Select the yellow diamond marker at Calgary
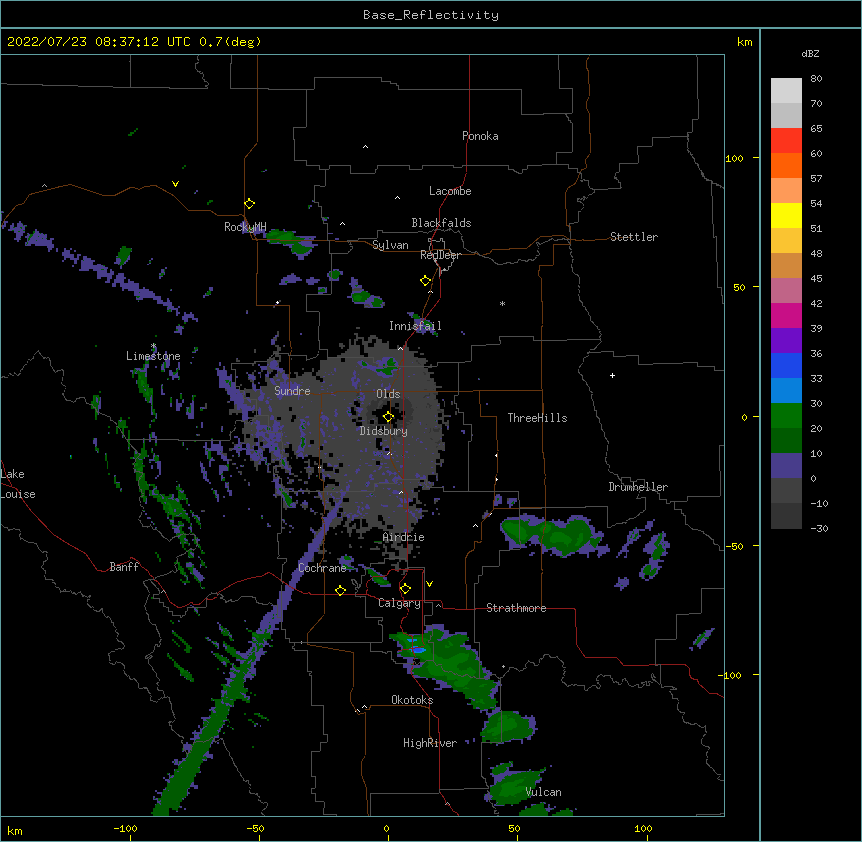The width and height of the screenshot is (862, 842). click(x=405, y=589)
